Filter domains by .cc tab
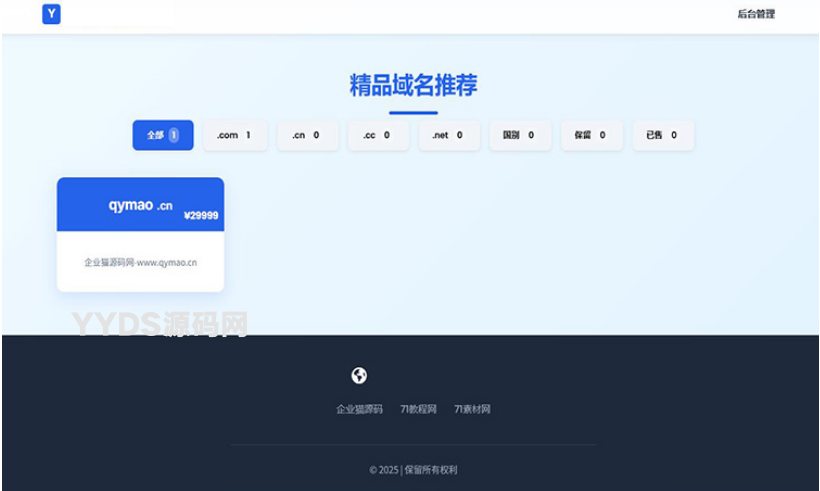The image size is (820, 491). pyautogui.click(x=378, y=135)
